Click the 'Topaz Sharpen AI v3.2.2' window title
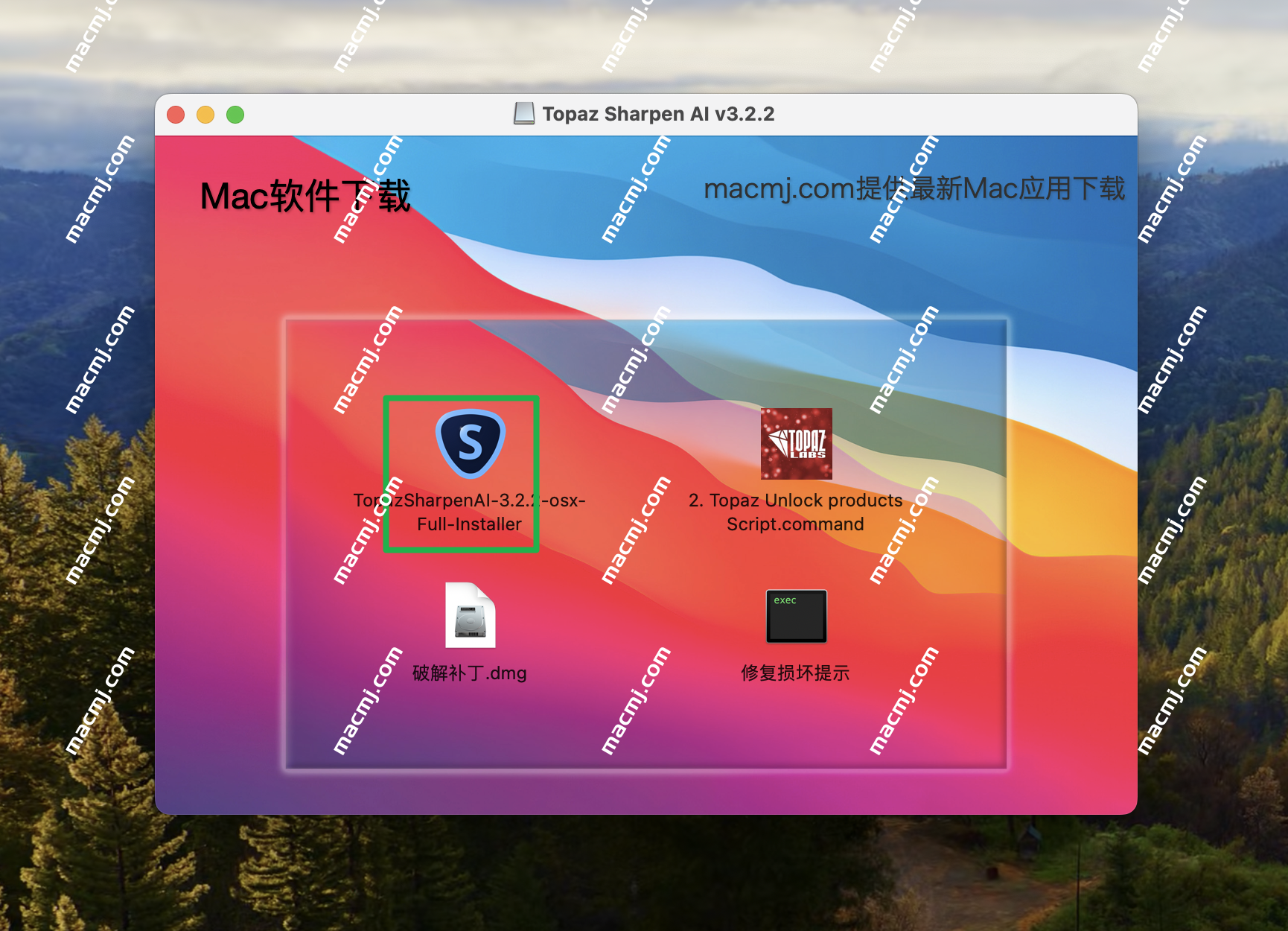 coord(658,114)
